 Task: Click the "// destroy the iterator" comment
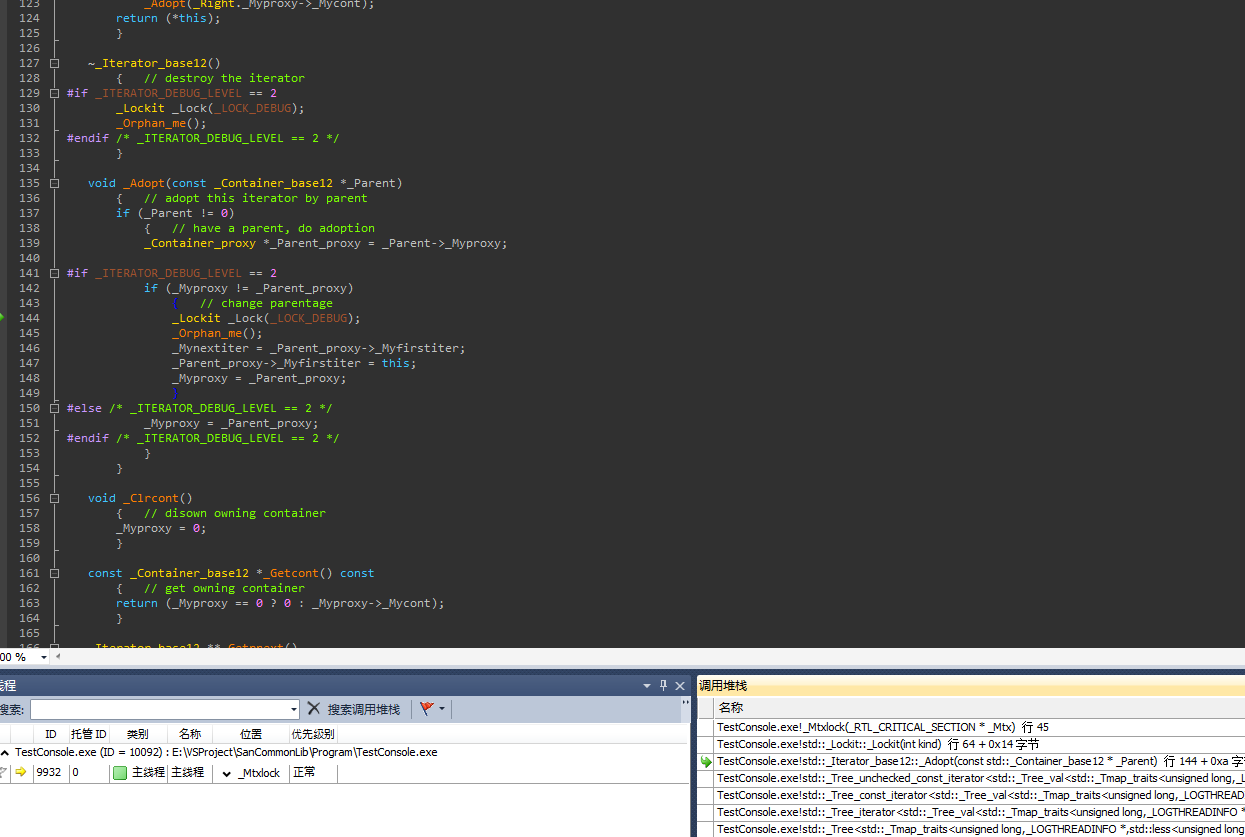(x=224, y=78)
